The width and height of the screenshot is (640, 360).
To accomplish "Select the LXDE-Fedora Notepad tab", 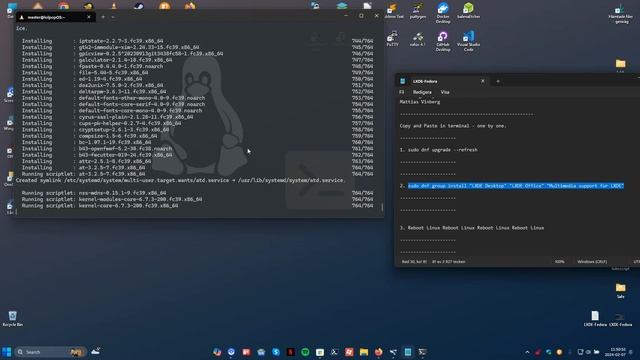I will (443, 81).
